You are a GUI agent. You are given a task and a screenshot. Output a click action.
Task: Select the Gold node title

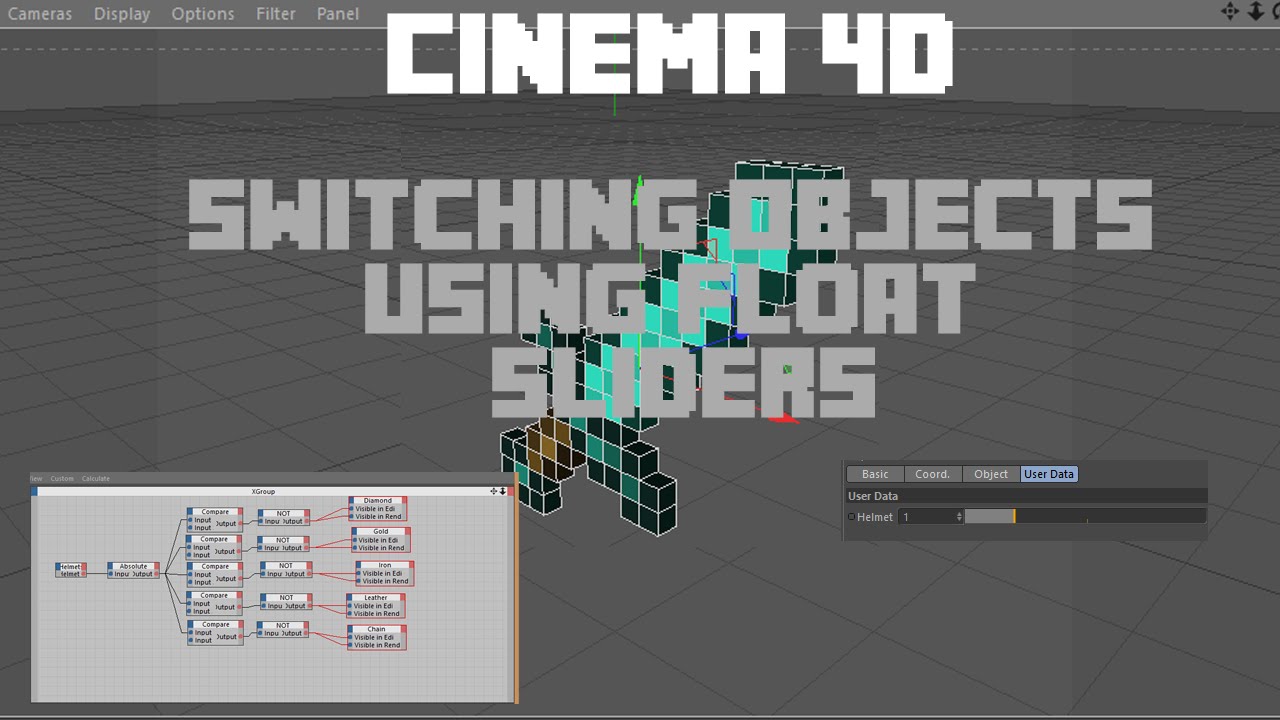point(381,531)
